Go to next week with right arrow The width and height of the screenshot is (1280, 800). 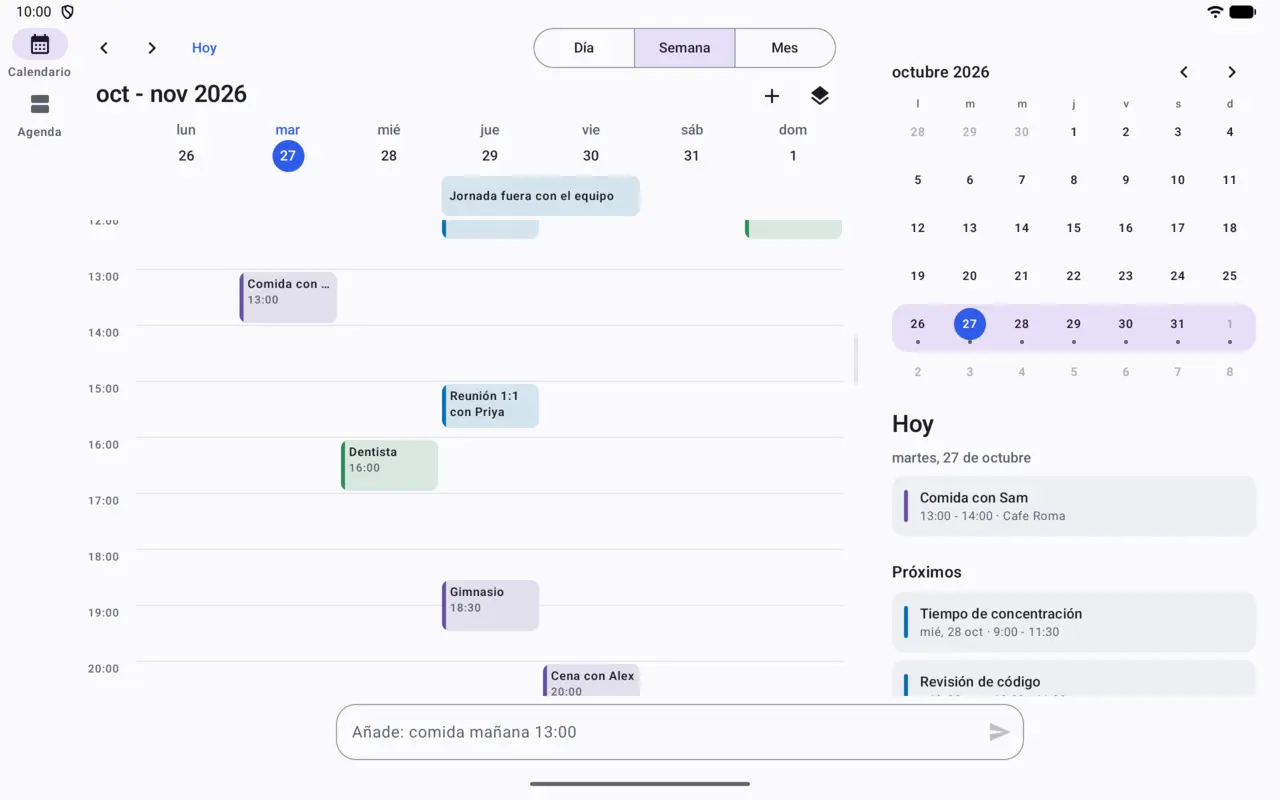(x=152, y=48)
